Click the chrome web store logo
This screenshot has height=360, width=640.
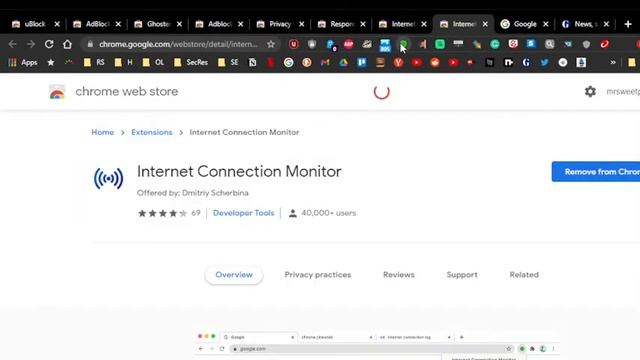pyautogui.click(x=57, y=91)
